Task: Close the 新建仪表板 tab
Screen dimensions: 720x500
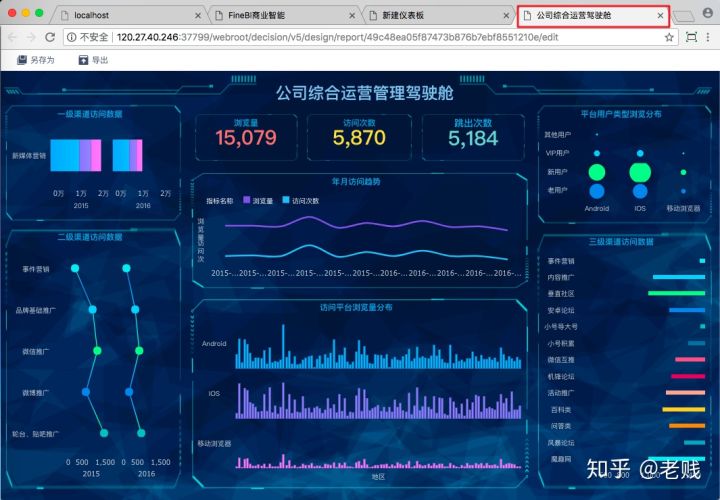Action: [x=506, y=16]
